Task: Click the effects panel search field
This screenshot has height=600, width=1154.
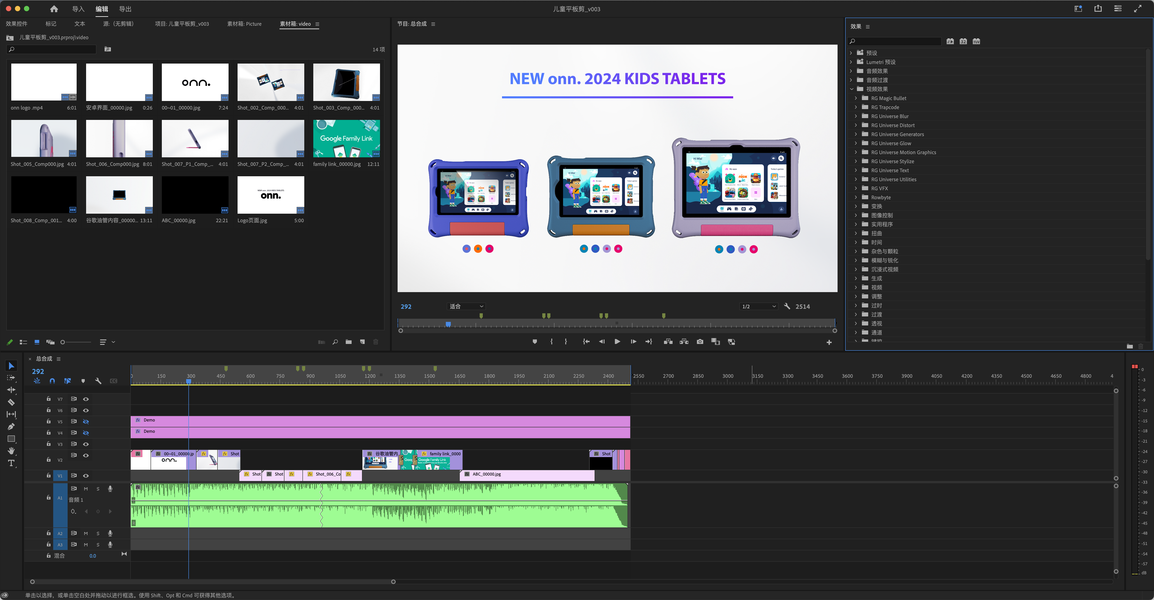Action: pos(894,41)
